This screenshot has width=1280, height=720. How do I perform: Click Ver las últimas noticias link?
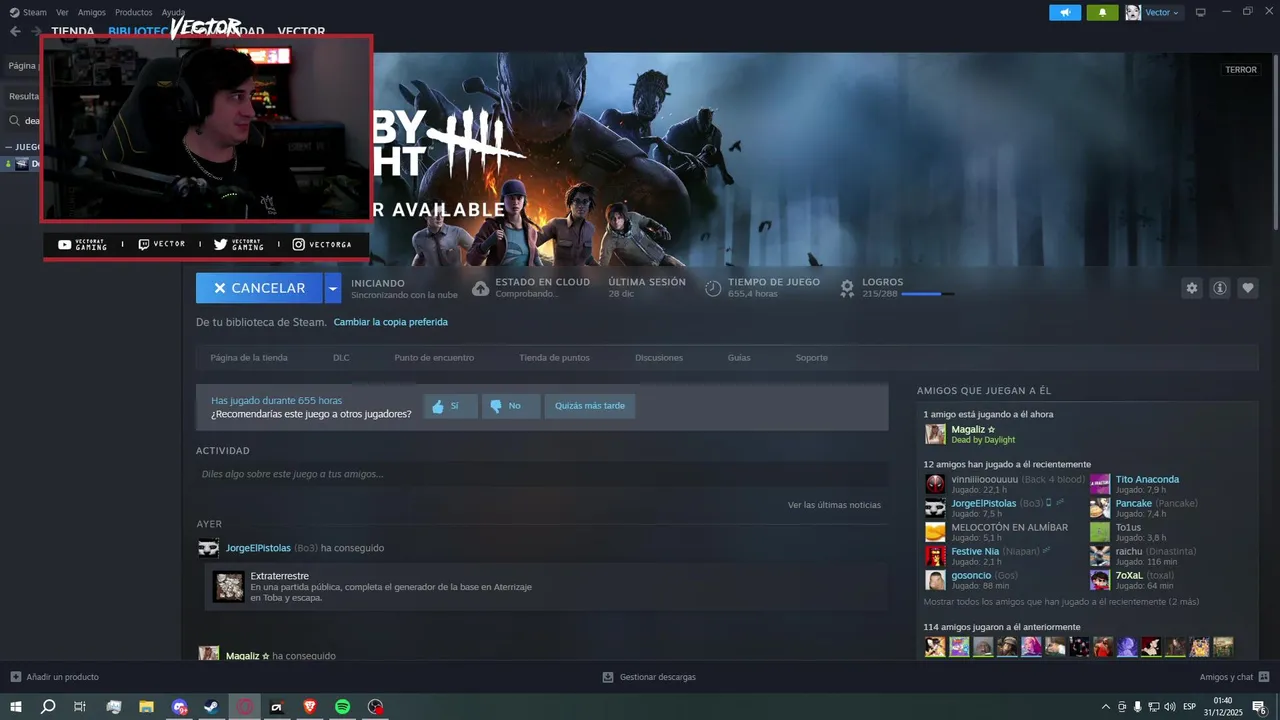click(834, 505)
